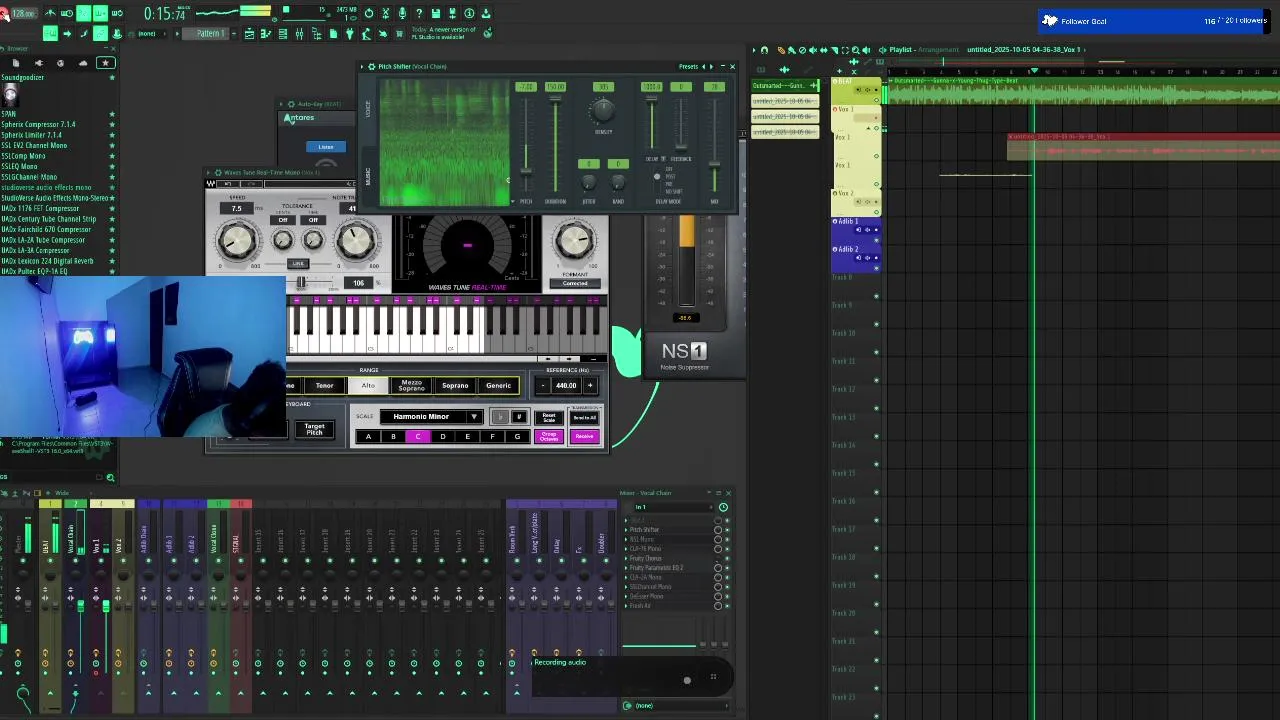1280x720 pixels.
Task: Toggle the Receive button in Waves Tune
Action: tap(585, 437)
